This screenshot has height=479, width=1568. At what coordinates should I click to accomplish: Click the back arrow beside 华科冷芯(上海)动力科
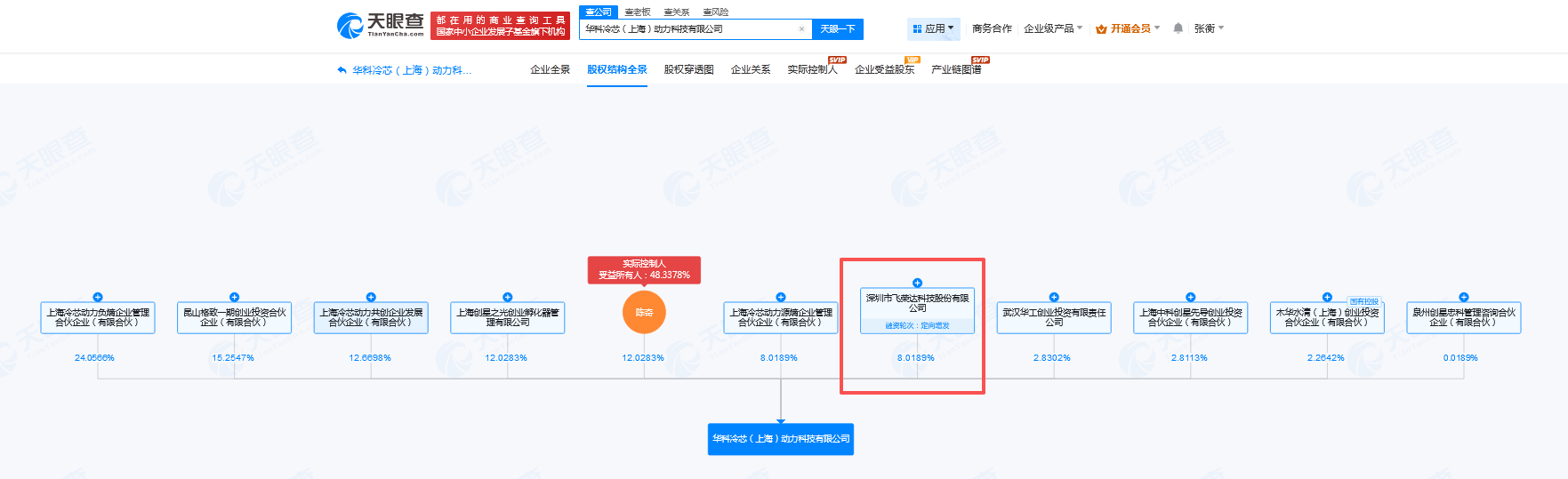pyautogui.click(x=342, y=70)
